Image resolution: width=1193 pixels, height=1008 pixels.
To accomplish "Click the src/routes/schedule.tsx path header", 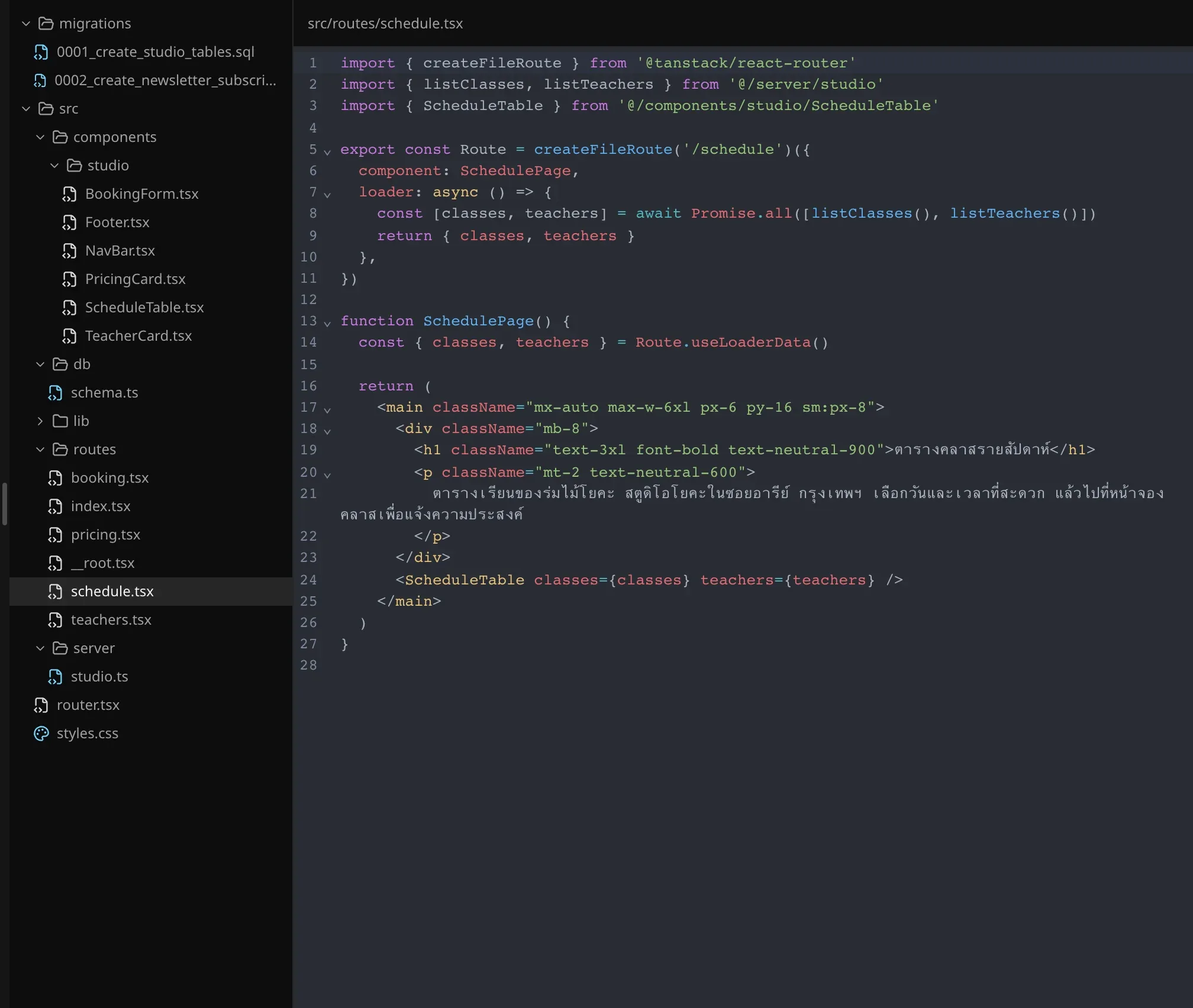I will pos(385,24).
